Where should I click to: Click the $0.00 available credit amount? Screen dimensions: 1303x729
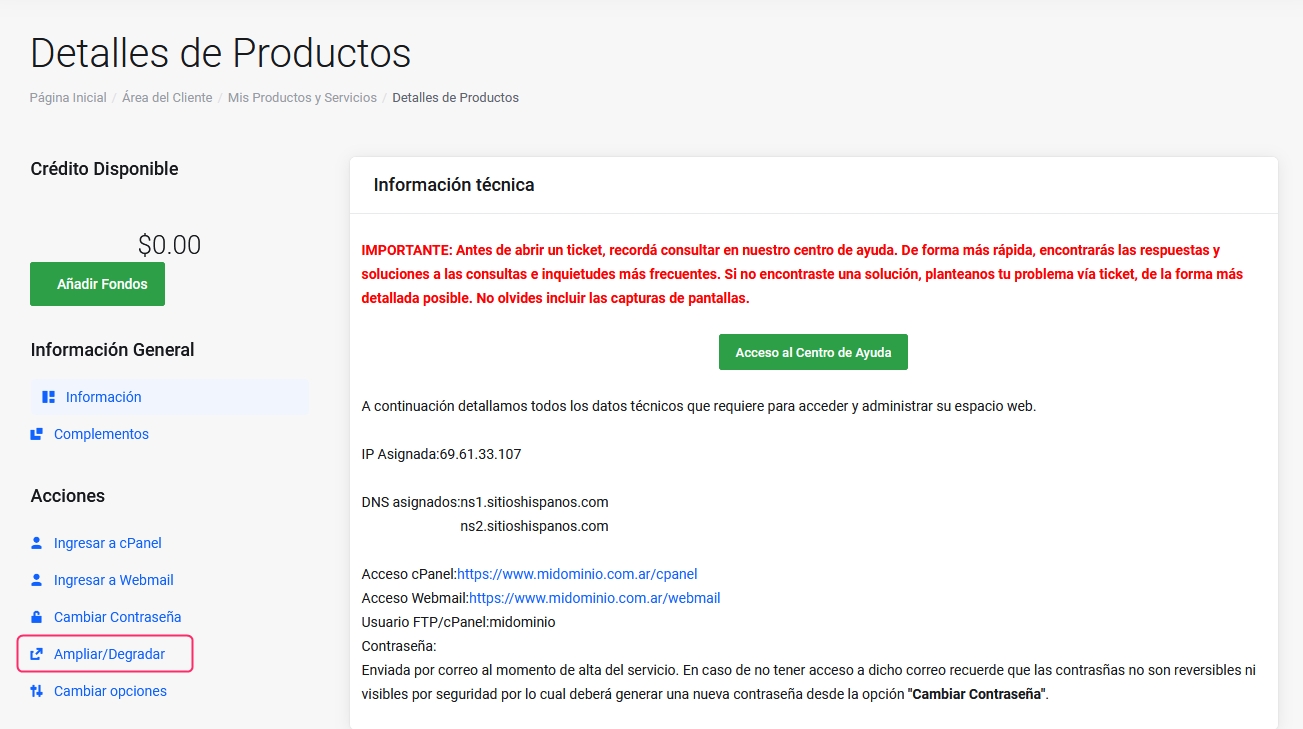tap(169, 245)
